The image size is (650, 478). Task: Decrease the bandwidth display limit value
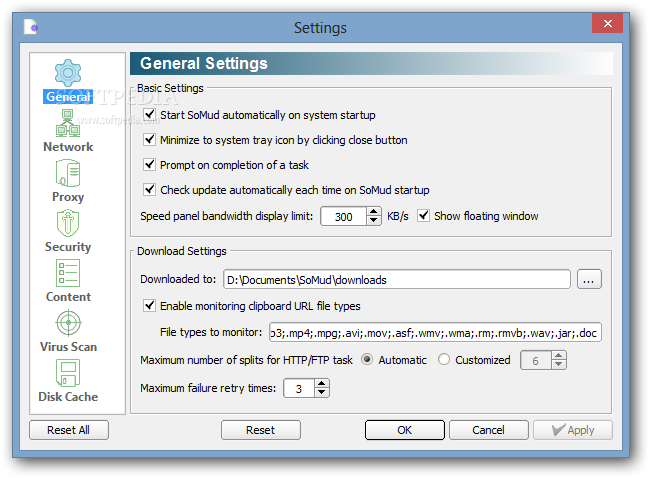click(374, 221)
